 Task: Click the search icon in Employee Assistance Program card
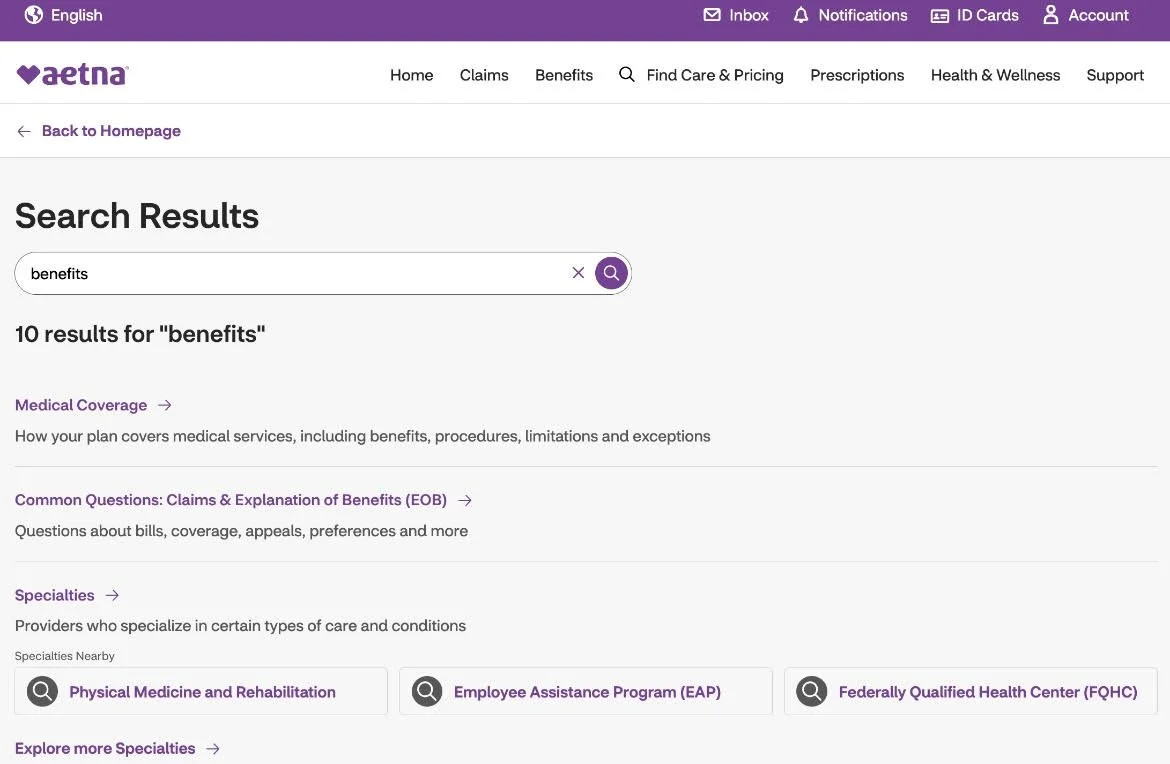coord(428,692)
